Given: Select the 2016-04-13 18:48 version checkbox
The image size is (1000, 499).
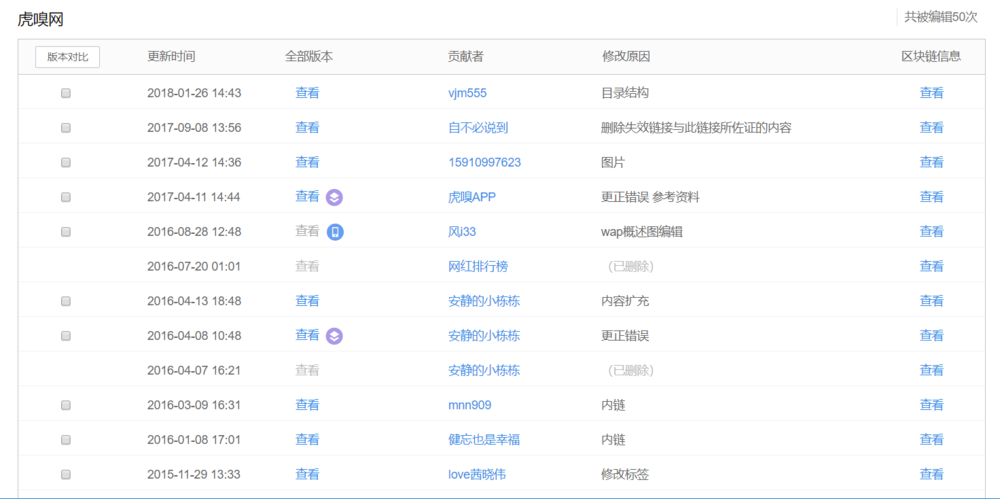Looking at the screenshot, I should (x=66, y=301).
